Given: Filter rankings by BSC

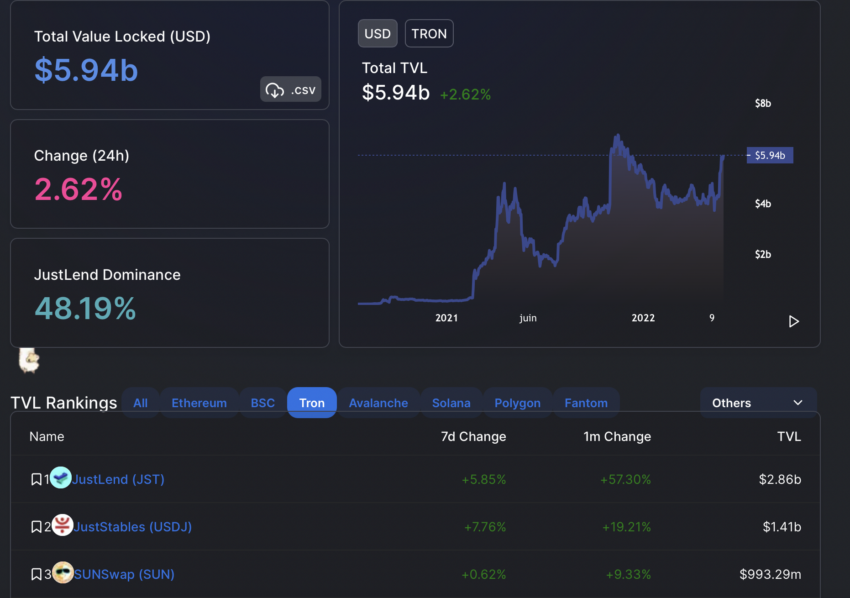Looking at the screenshot, I should (x=262, y=403).
